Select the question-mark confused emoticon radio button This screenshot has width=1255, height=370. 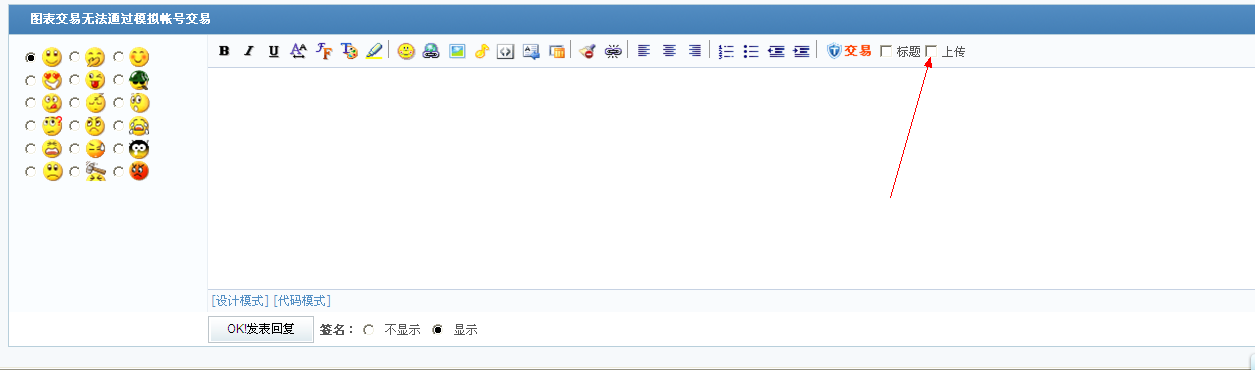click(30, 126)
